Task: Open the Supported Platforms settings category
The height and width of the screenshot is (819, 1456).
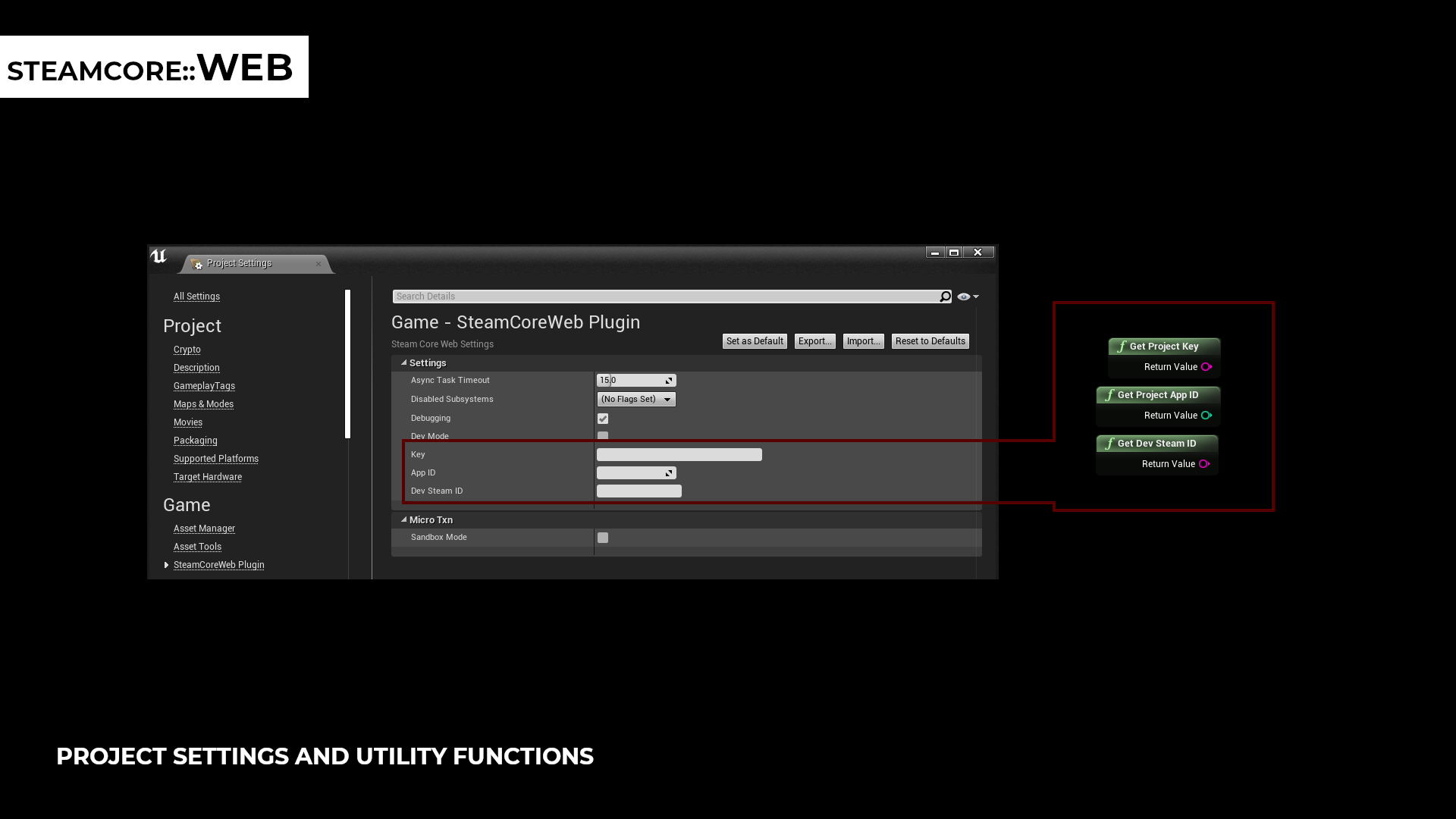Action: point(216,459)
